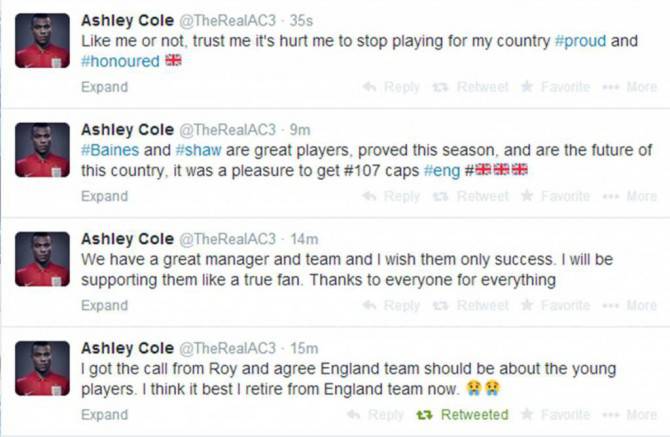Expand the 'call from Roy' tweet
This screenshot has width=670, height=437.
[104, 414]
